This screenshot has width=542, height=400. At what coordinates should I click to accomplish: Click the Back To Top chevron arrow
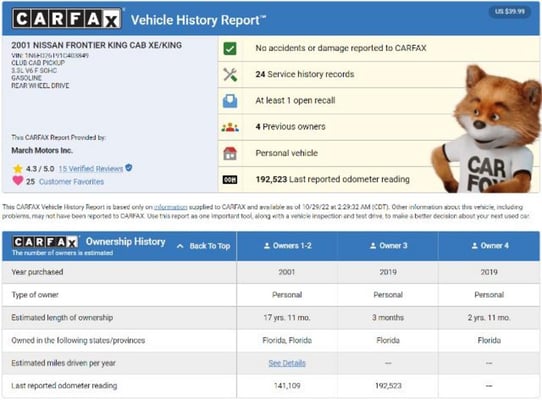pos(180,246)
